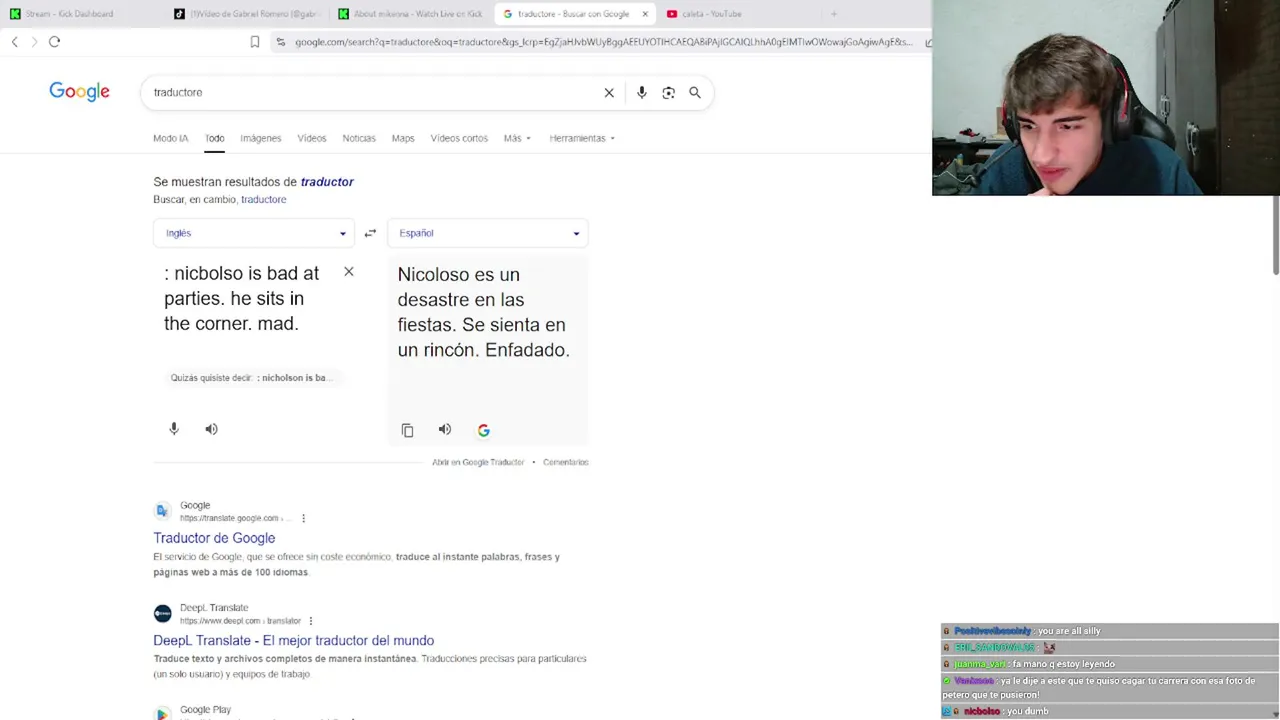The height and width of the screenshot is (720, 1280).
Task: Click the translator microphone input icon
Action: (174, 429)
